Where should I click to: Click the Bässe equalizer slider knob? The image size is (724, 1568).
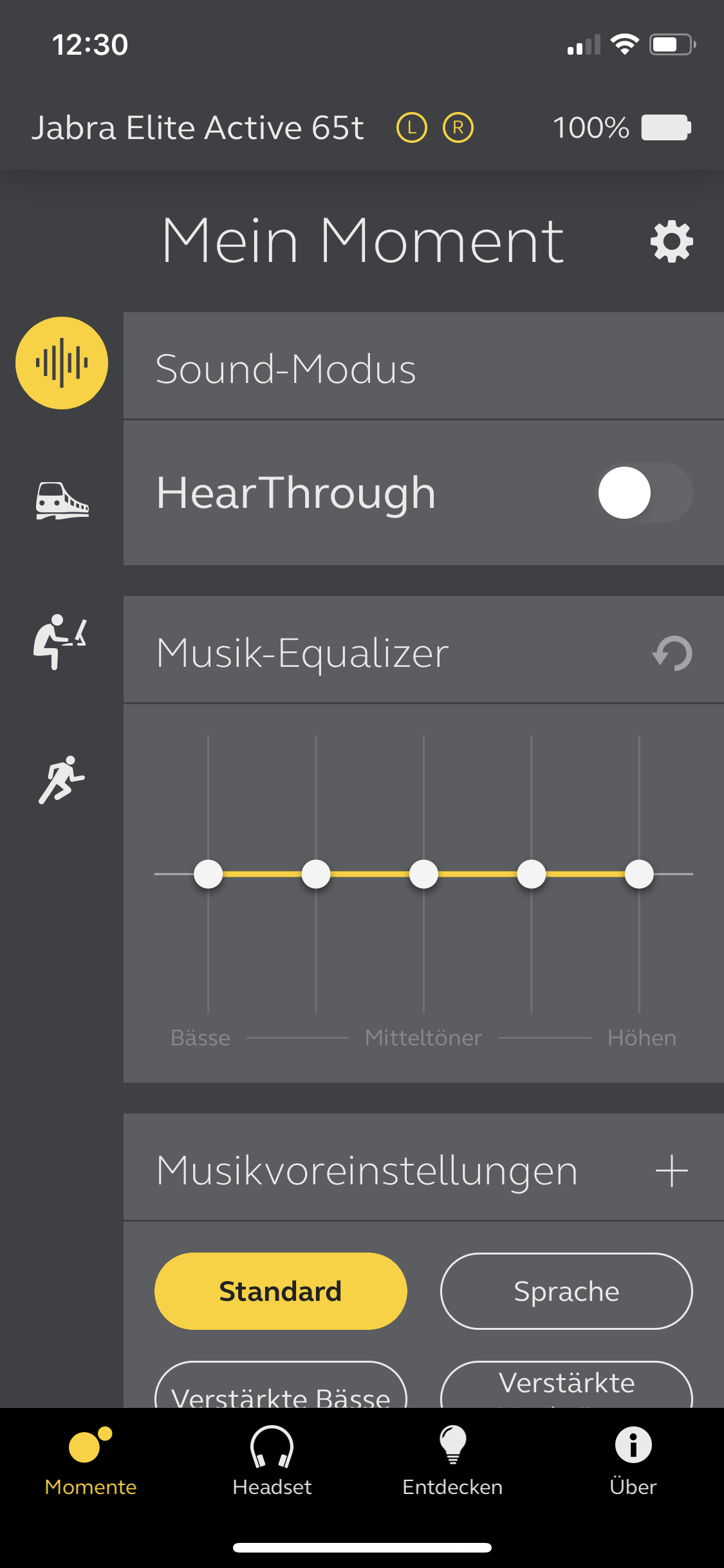209,874
